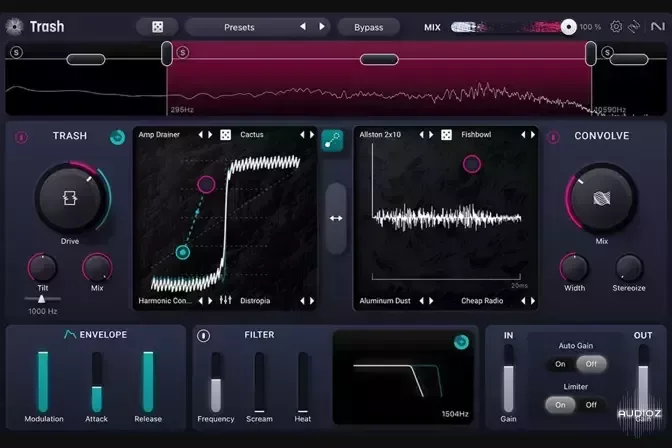
Task: Click the envelope Modulation slider
Action: 43,382
